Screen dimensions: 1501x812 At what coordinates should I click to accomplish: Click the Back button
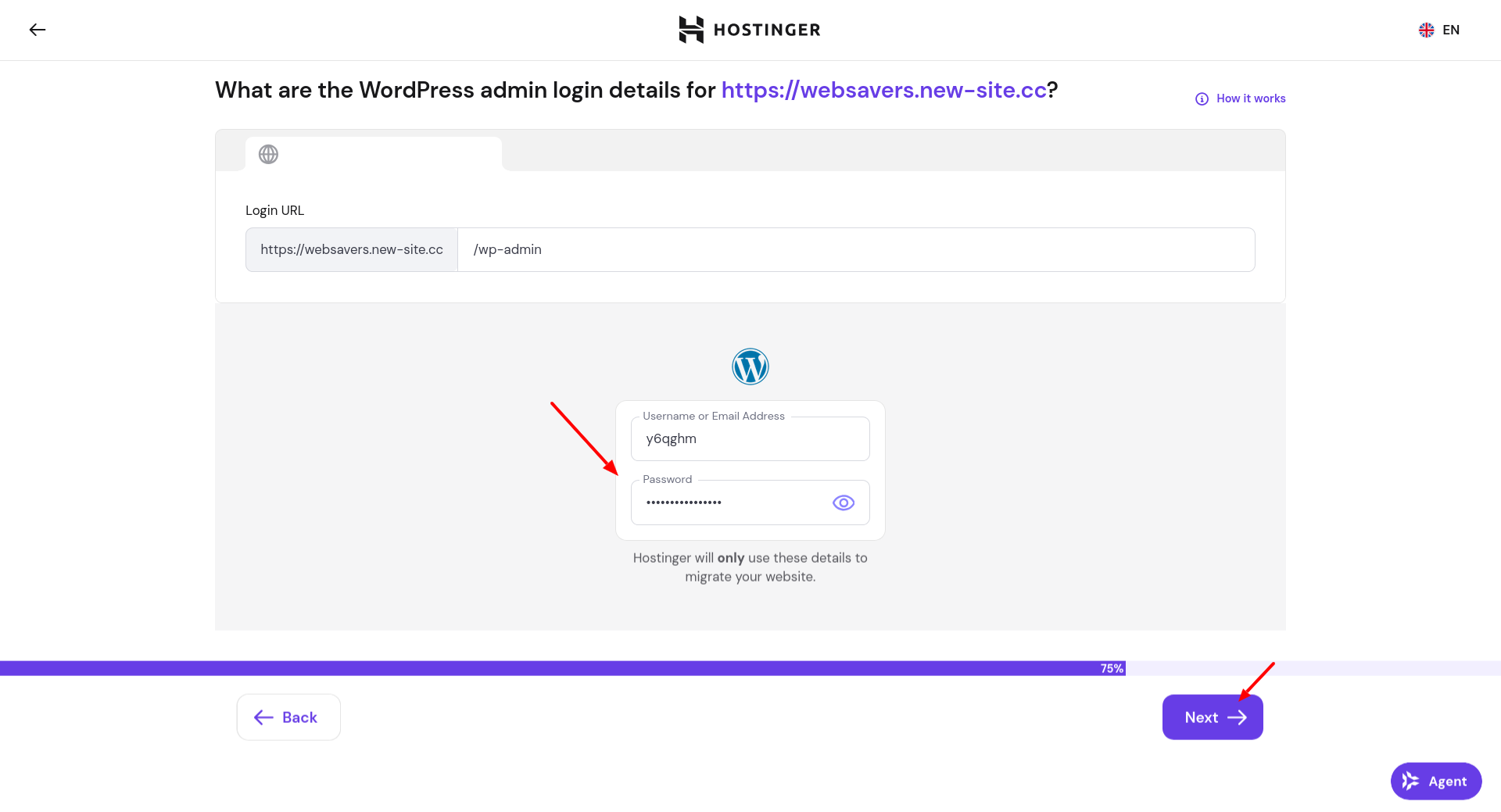288,717
